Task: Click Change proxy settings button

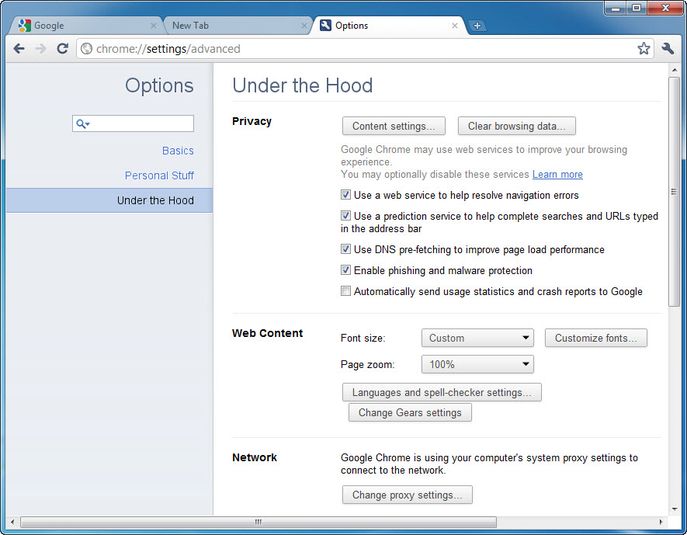Action: coord(407,495)
